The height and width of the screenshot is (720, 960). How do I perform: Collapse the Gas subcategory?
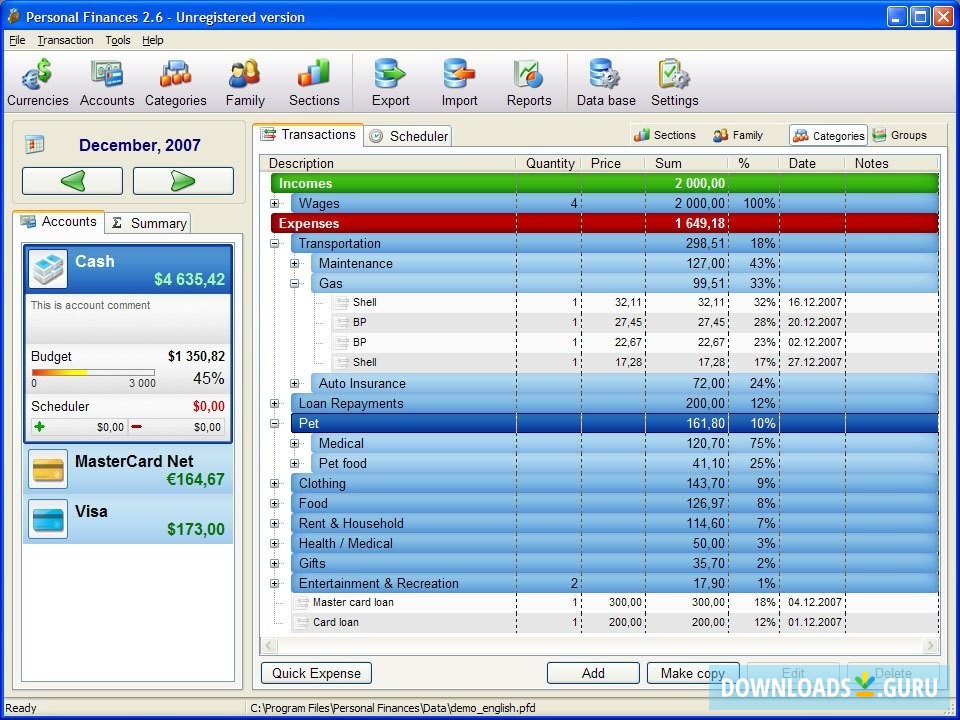click(295, 284)
